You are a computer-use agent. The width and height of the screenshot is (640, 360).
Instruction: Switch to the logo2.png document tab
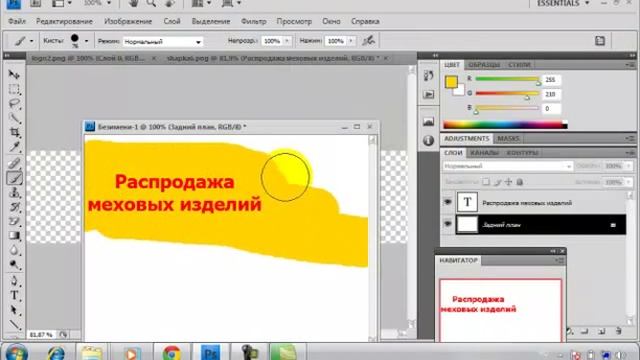88,58
